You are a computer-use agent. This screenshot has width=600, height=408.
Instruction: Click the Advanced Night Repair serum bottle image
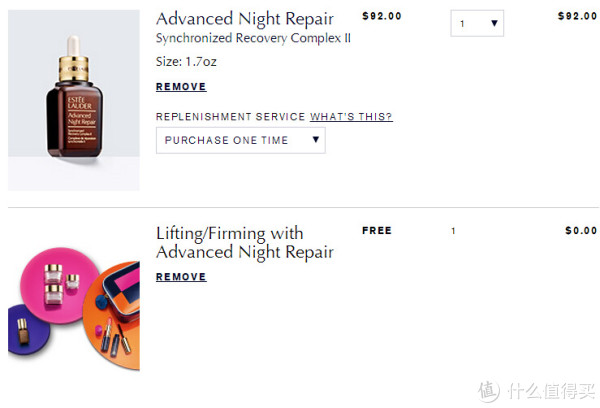[x=74, y=100]
